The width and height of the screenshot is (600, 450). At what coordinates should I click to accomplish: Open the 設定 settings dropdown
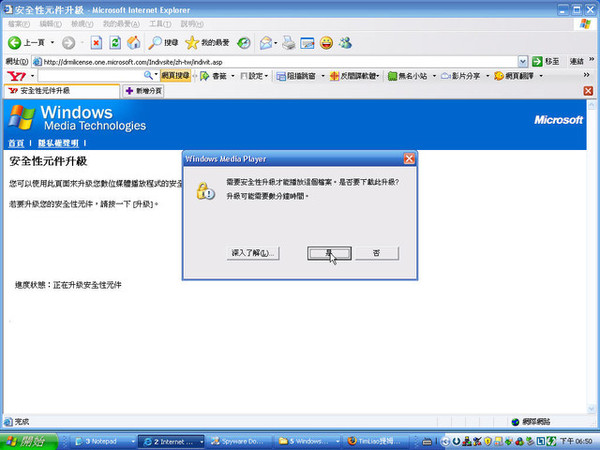tap(254, 76)
